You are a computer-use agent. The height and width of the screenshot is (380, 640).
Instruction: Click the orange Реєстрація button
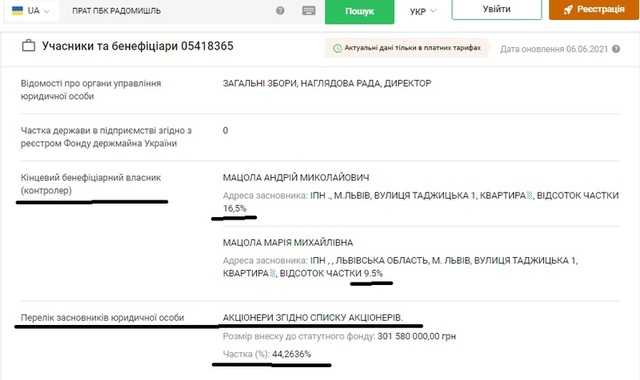[x=593, y=9]
